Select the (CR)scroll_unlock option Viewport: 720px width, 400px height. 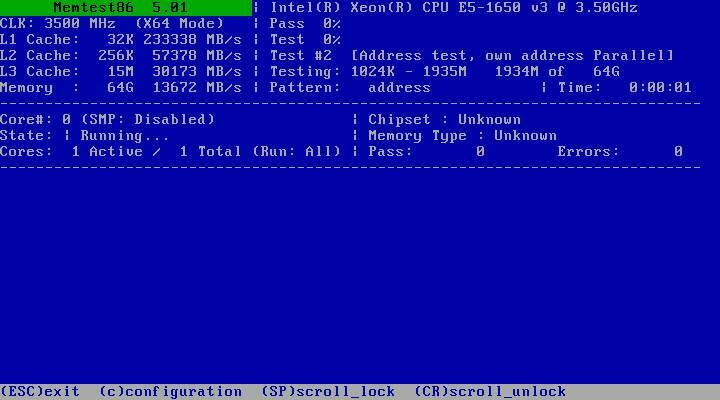(x=490, y=392)
